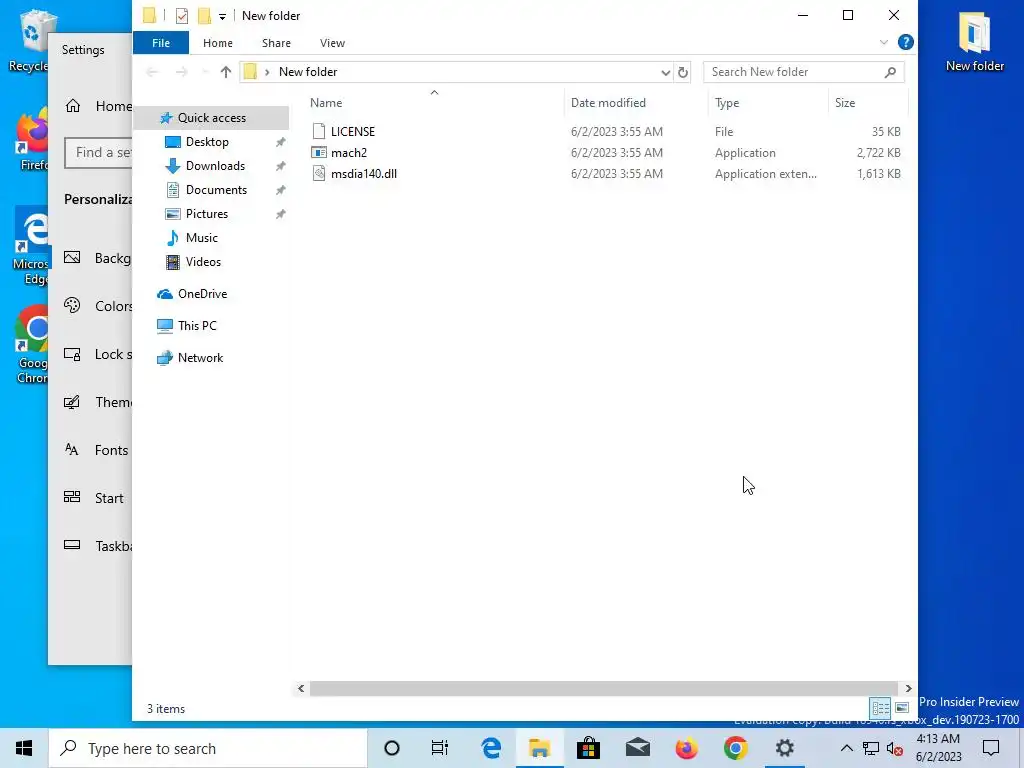Click the Find a setting box in Settings

pos(99,153)
